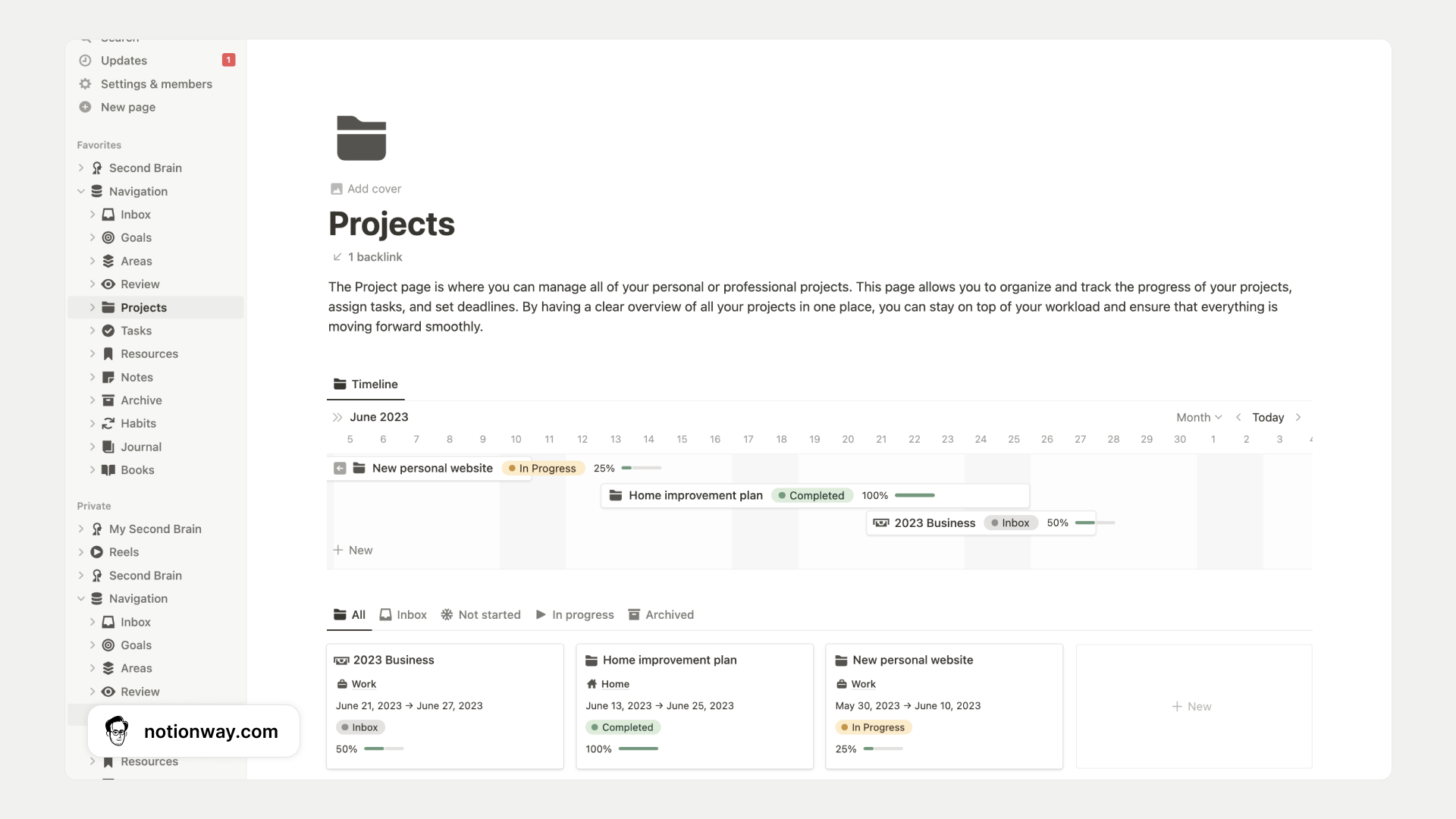
Task: Open the Settings & members gear icon
Action: coord(85,83)
